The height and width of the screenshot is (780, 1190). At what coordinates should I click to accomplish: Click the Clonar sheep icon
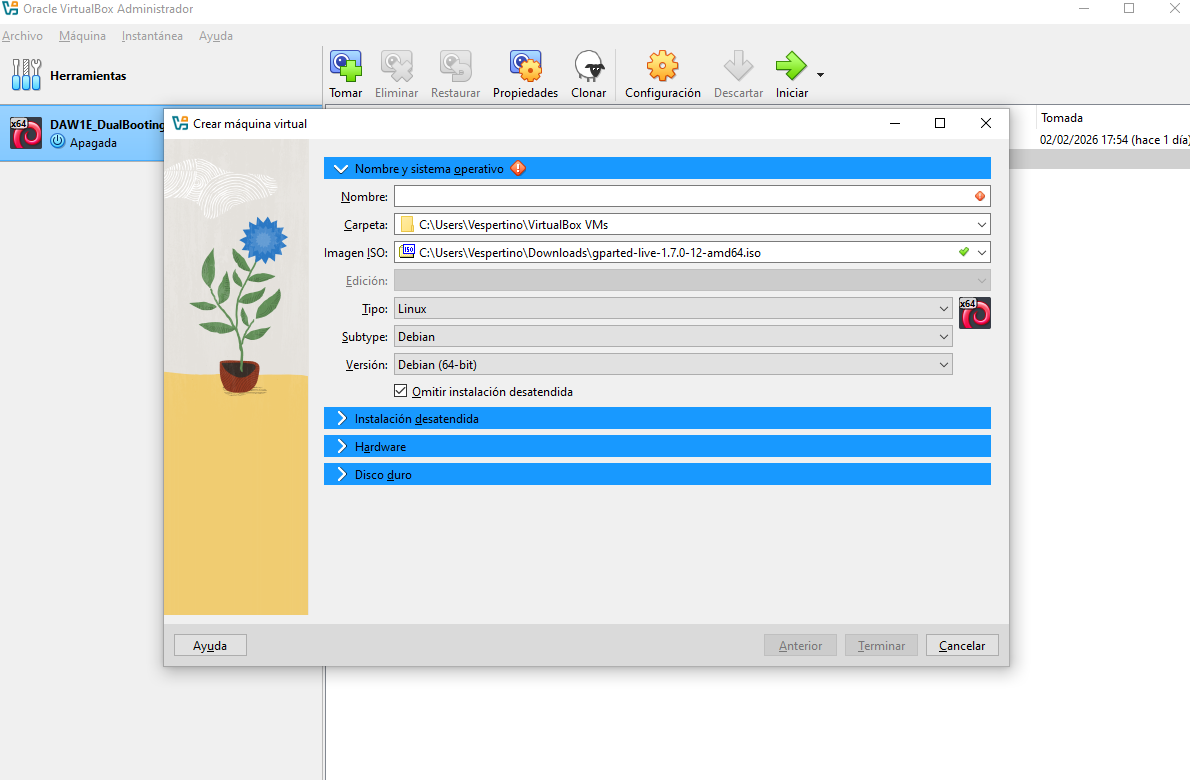(589, 66)
